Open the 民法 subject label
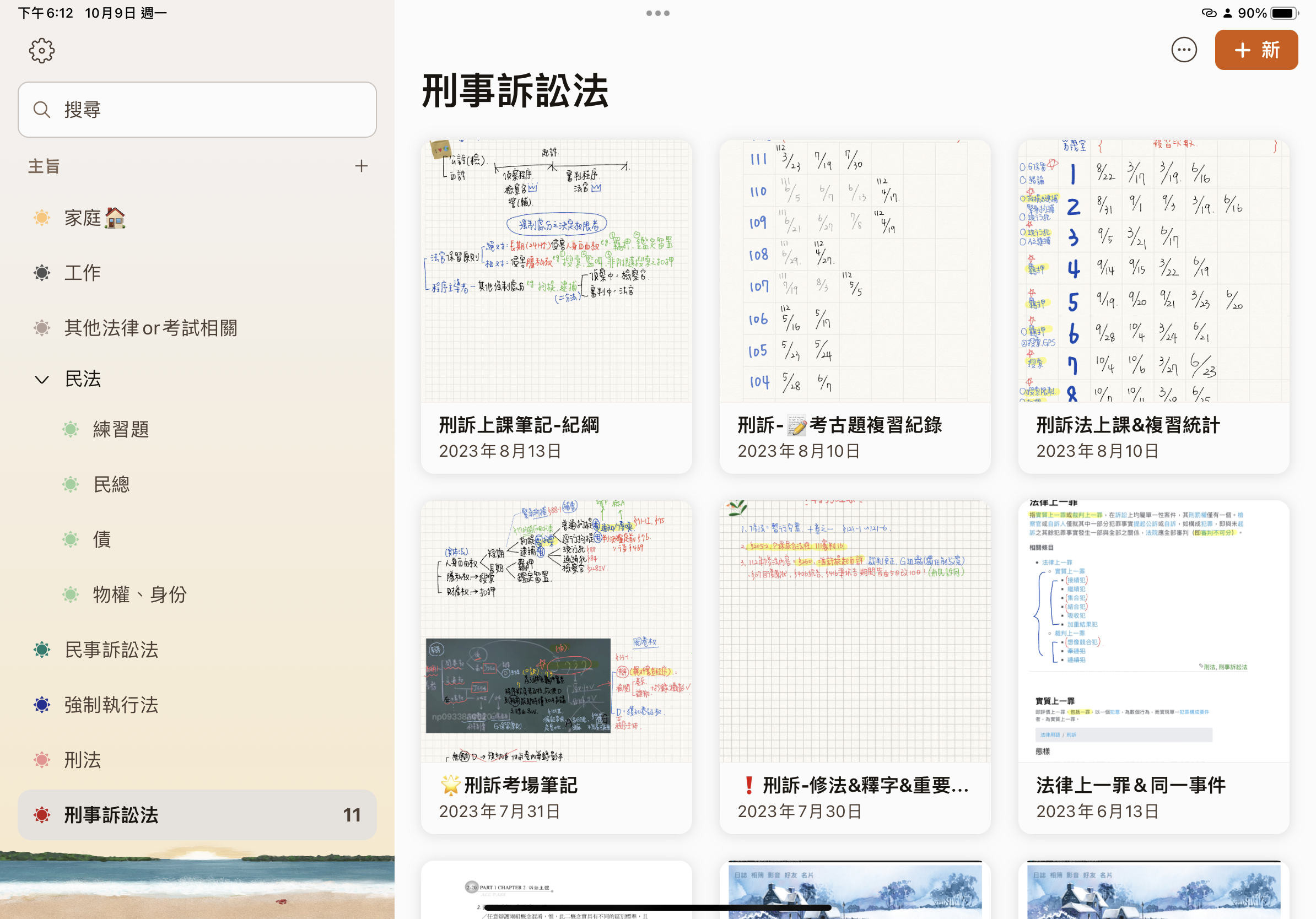This screenshot has height=919, width=1316. click(83, 379)
